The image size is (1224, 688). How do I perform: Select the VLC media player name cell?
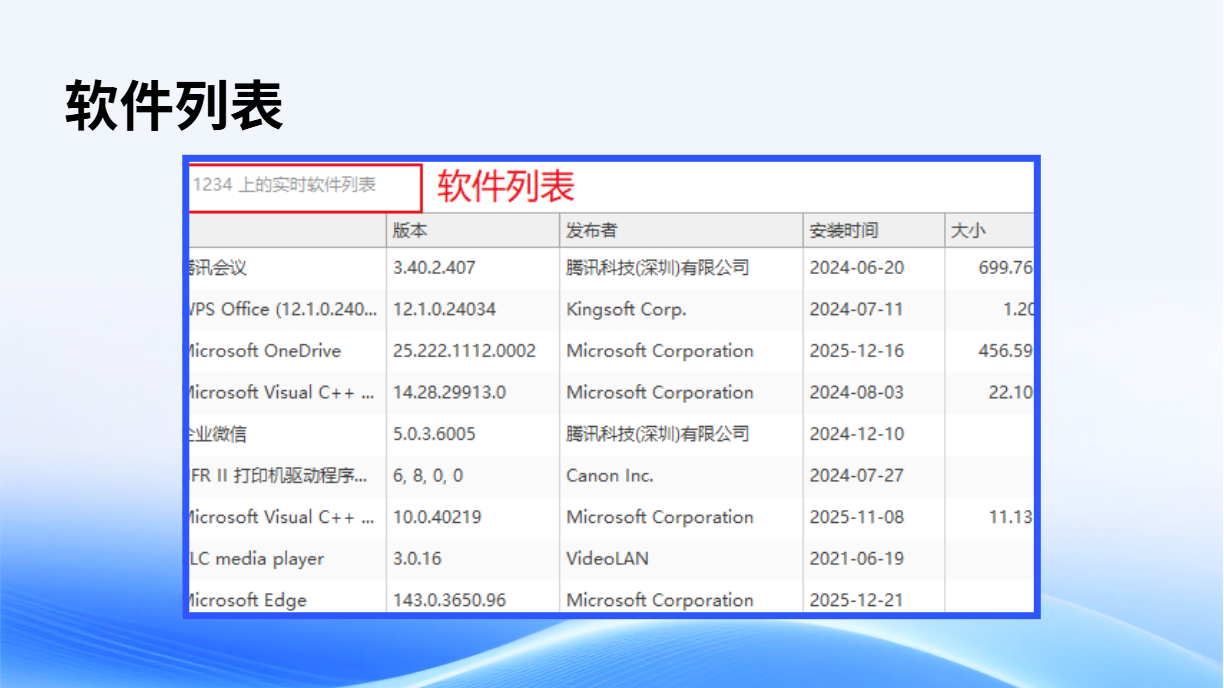pos(256,559)
